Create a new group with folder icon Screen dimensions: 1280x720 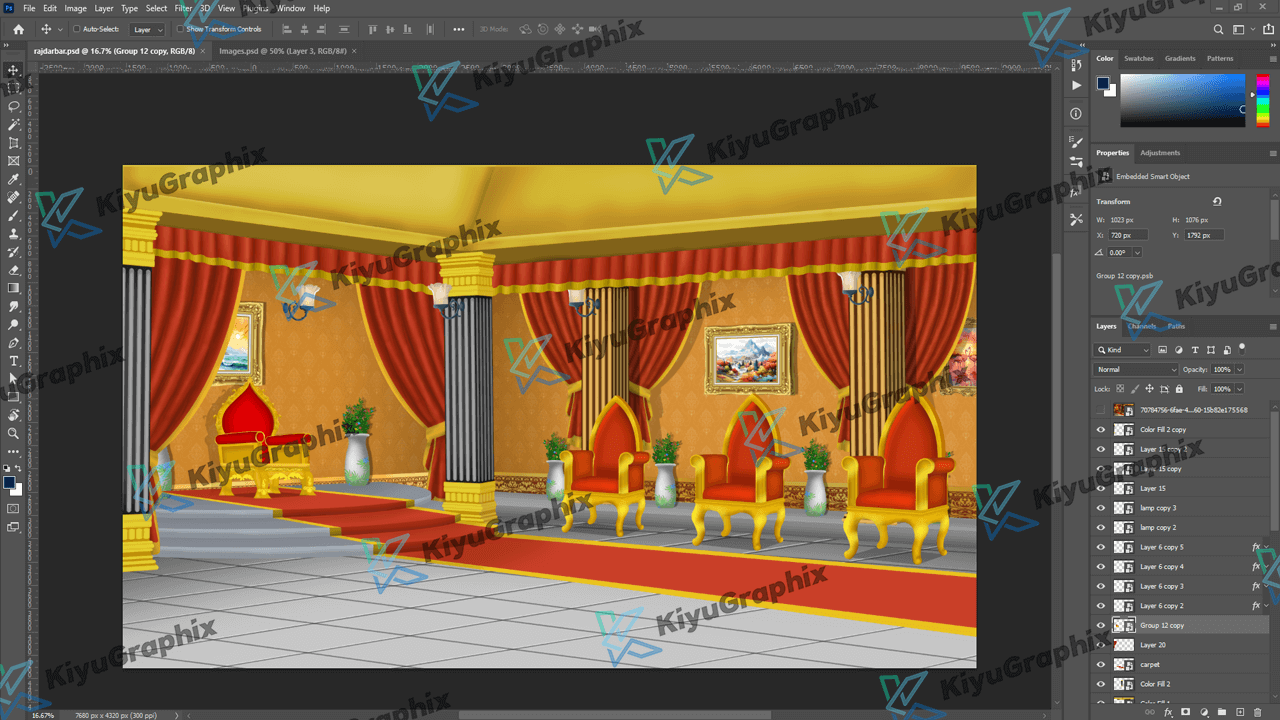coord(1222,712)
